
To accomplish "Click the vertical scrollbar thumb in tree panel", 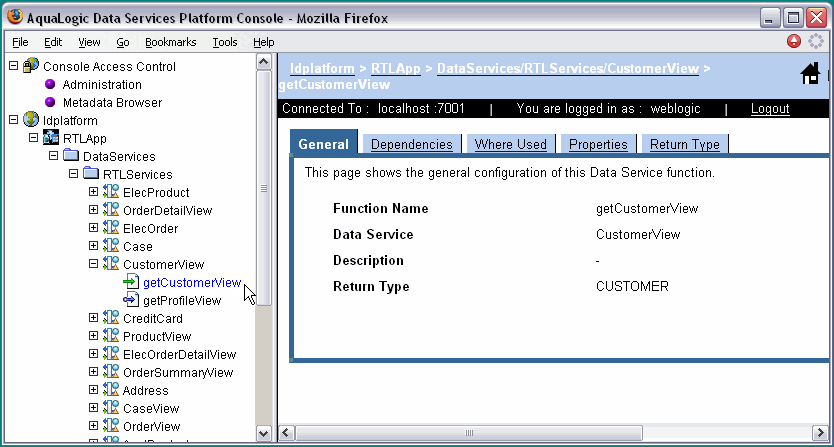I will click(x=264, y=188).
